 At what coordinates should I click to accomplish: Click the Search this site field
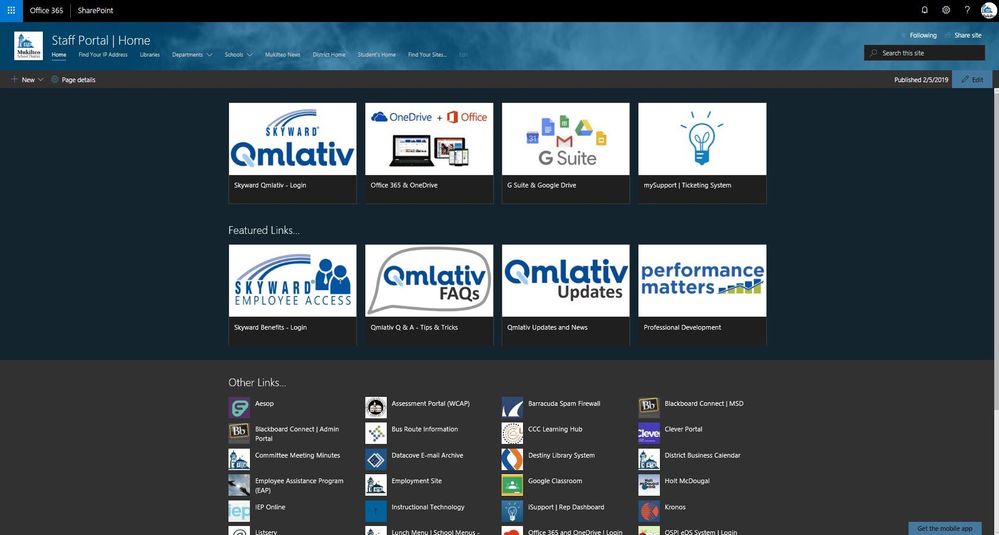(924, 53)
